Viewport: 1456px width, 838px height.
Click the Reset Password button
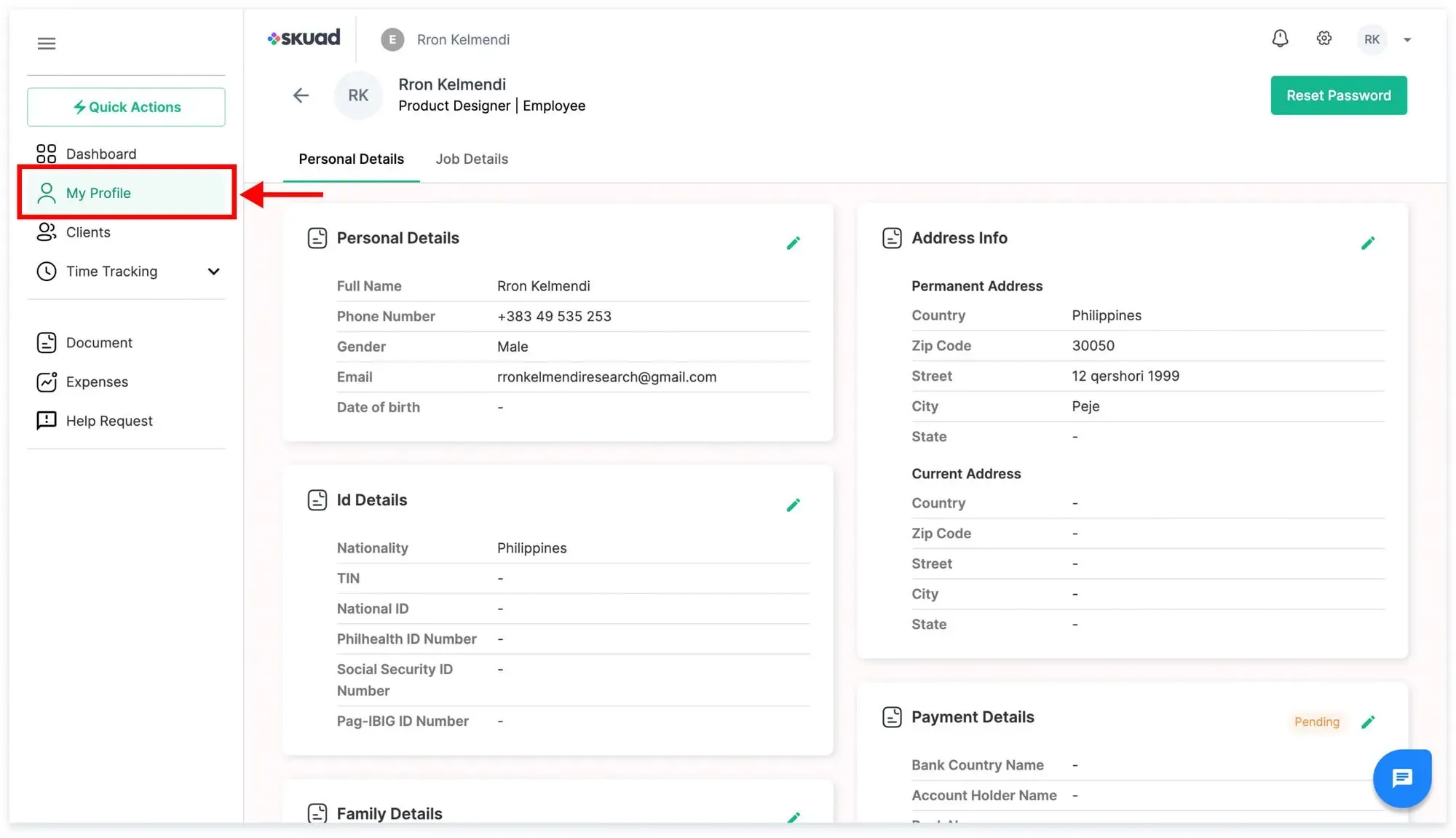pos(1338,95)
